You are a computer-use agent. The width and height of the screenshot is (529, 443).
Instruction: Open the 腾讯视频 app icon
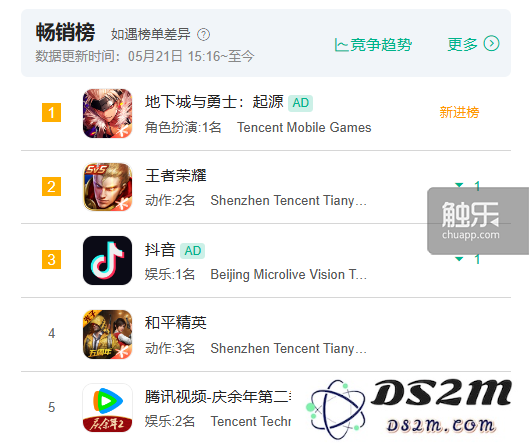(107, 408)
